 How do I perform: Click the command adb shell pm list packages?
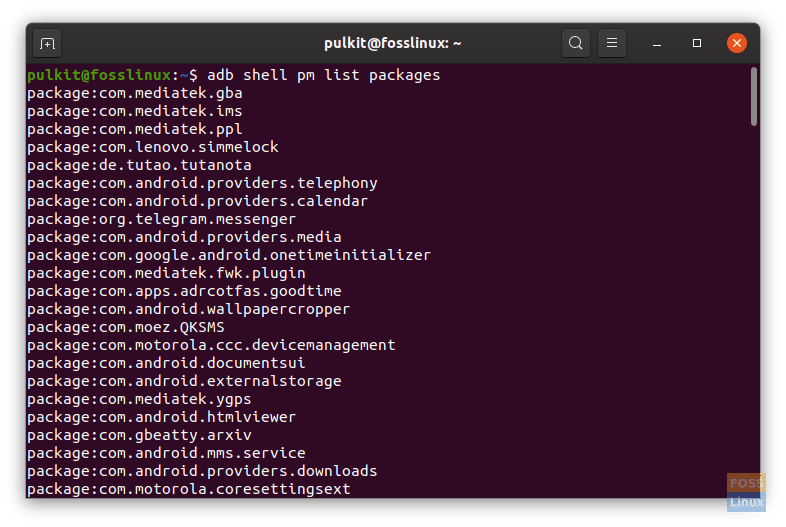[x=323, y=75]
